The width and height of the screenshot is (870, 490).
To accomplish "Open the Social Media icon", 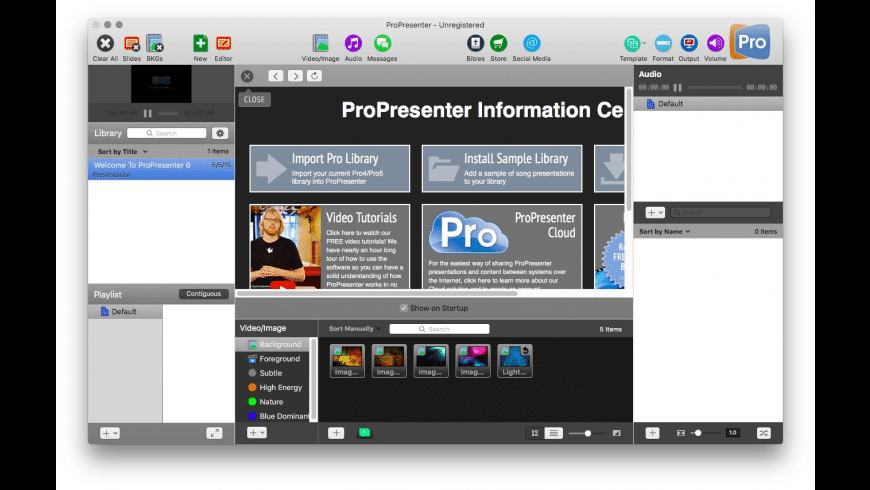I will click(532, 43).
